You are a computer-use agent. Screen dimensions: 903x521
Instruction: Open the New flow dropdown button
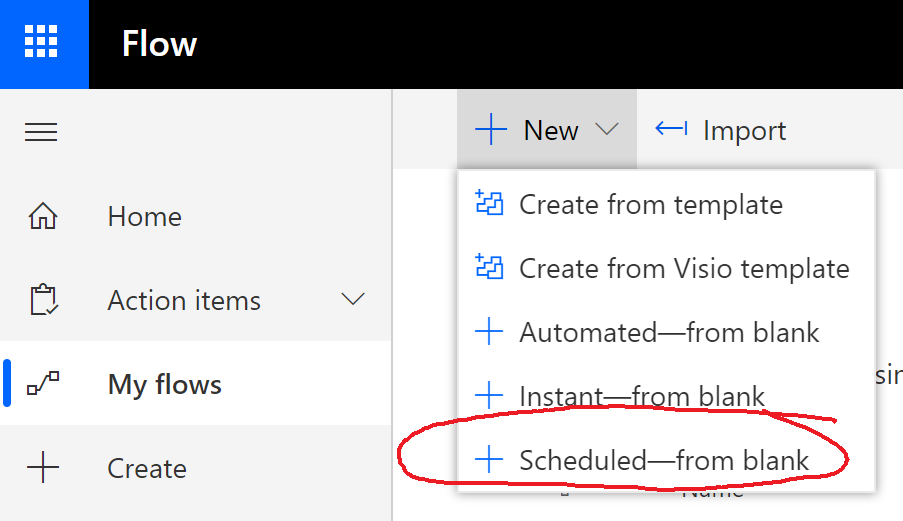click(x=547, y=130)
